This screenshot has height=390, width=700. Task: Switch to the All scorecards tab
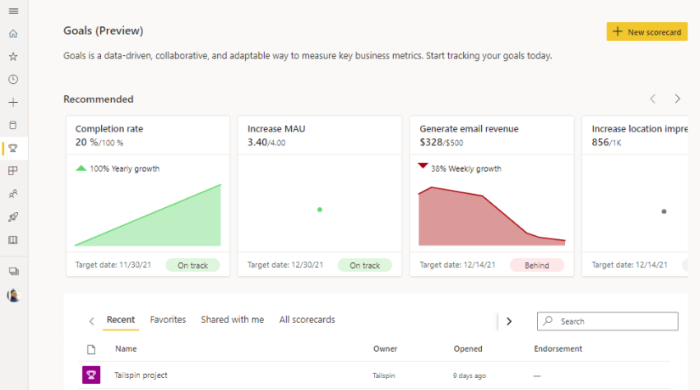pos(307,319)
